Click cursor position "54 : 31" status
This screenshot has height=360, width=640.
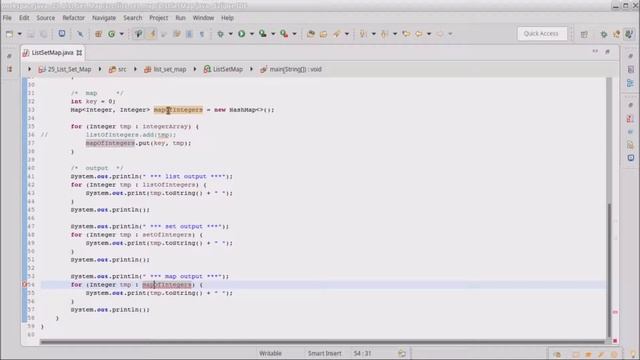[x=362, y=353]
